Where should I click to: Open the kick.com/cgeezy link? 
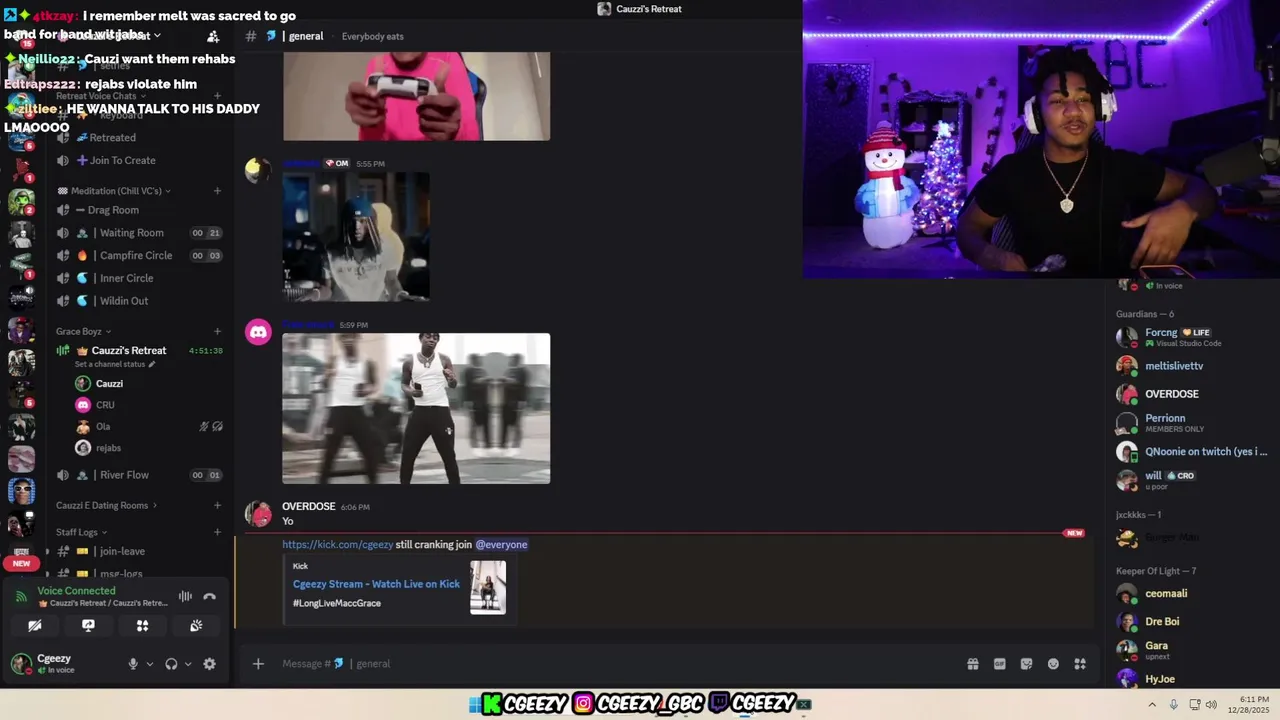tap(337, 545)
